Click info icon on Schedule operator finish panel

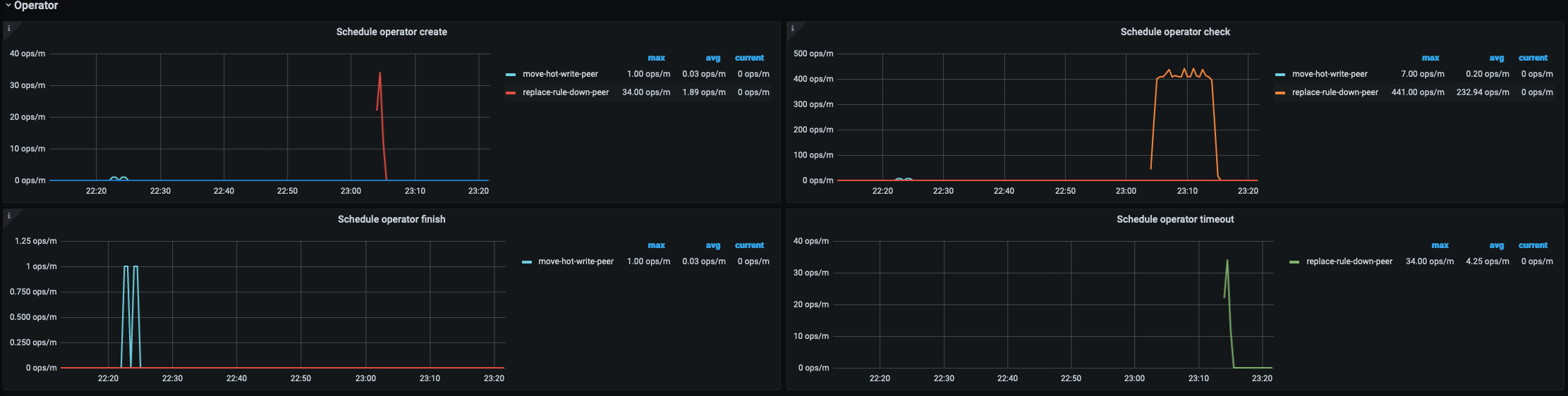[9, 216]
